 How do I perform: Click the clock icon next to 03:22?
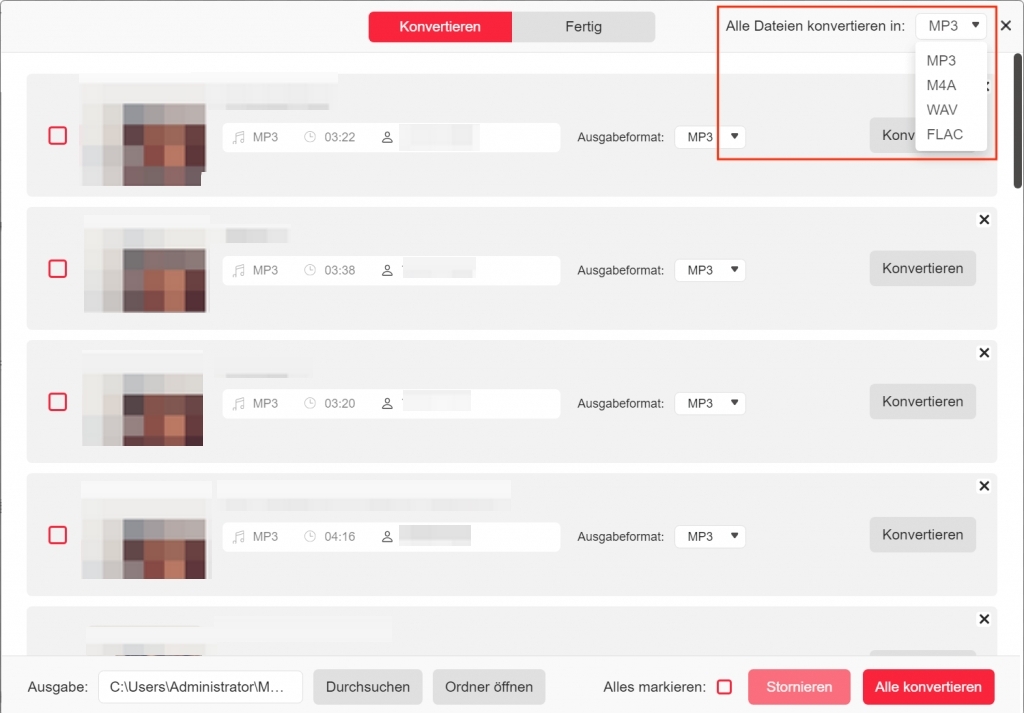point(310,137)
